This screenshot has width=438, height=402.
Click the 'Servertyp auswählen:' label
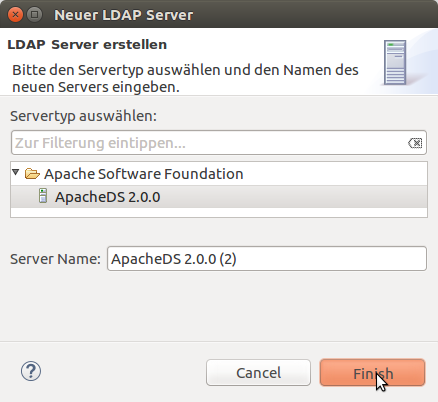pyautogui.click(x=83, y=116)
